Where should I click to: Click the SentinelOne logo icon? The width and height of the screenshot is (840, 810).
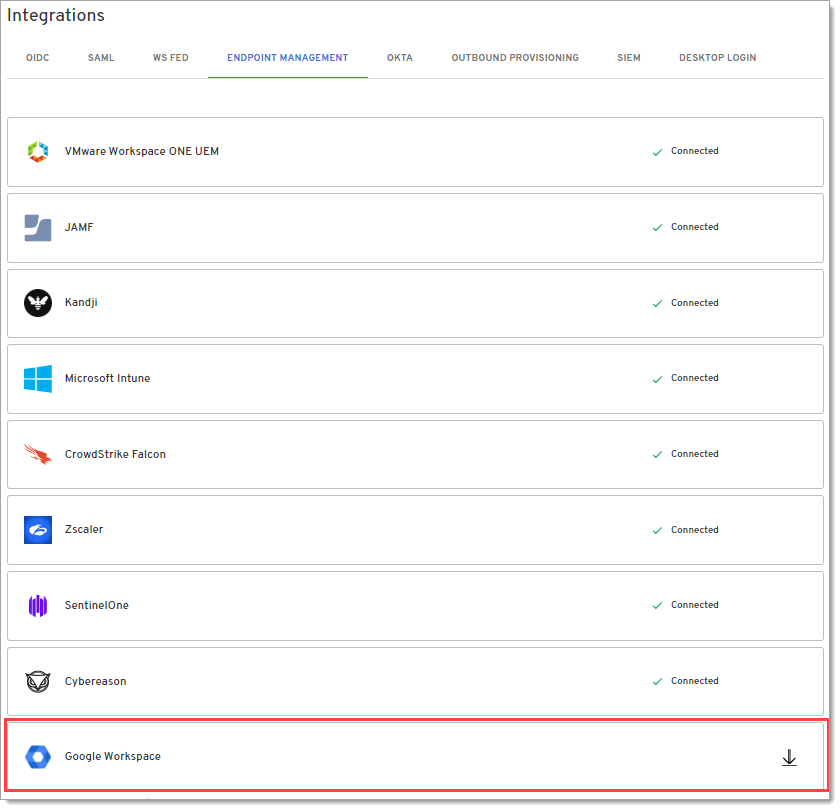coord(38,606)
